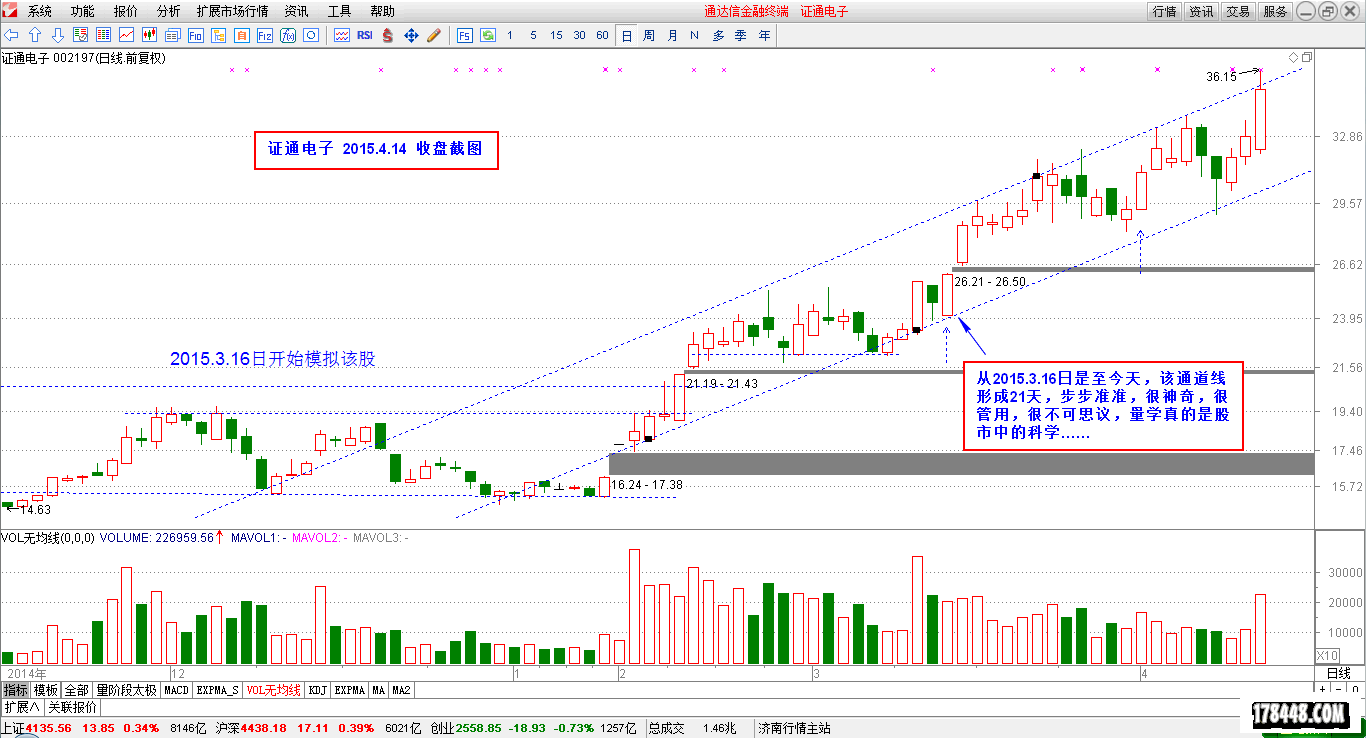The width and height of the screenshot is (1366, 738).
Task: Click the diamond icon at chart corner
Action: [x=1293, y=57]
